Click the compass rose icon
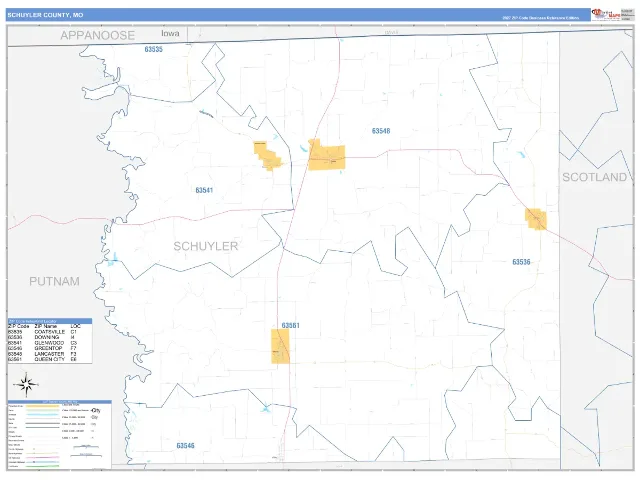The width and height of the screenshot is (640, 480). click(26, 384)
